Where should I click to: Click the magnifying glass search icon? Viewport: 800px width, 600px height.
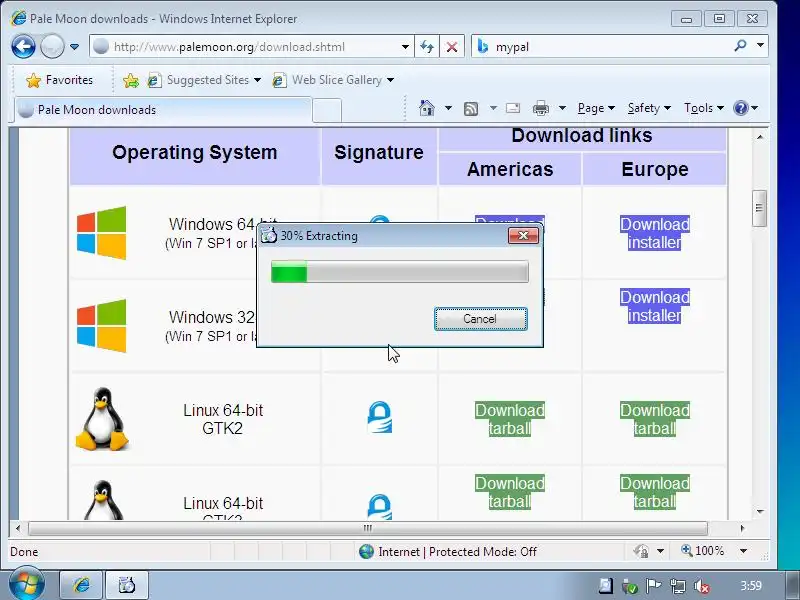tap(740, 46)
